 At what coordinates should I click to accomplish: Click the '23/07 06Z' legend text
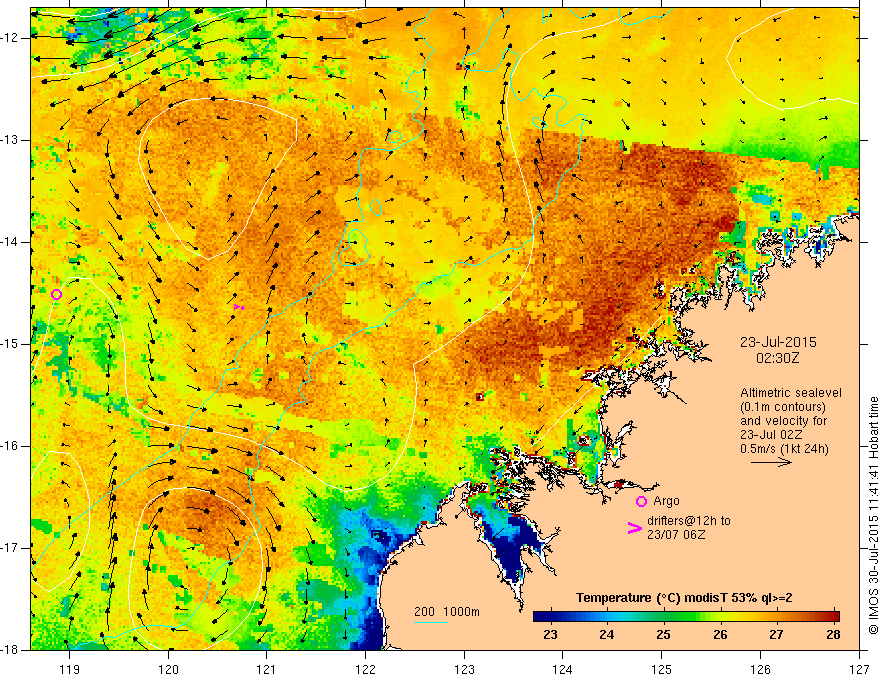(676, 535)
